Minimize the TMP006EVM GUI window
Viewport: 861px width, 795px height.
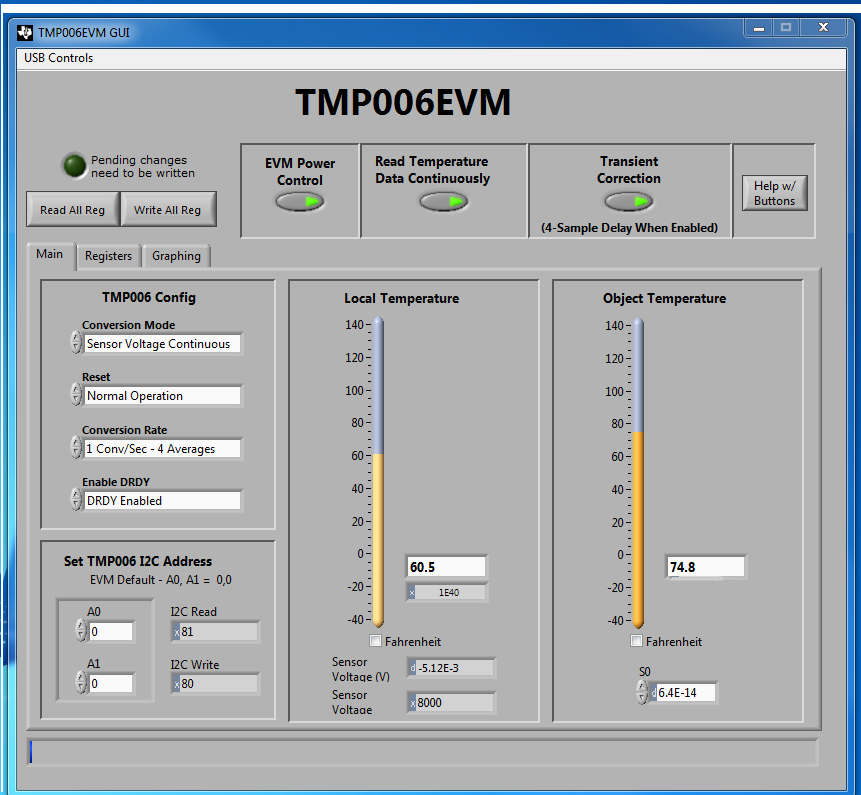click(x=759, y=27)
